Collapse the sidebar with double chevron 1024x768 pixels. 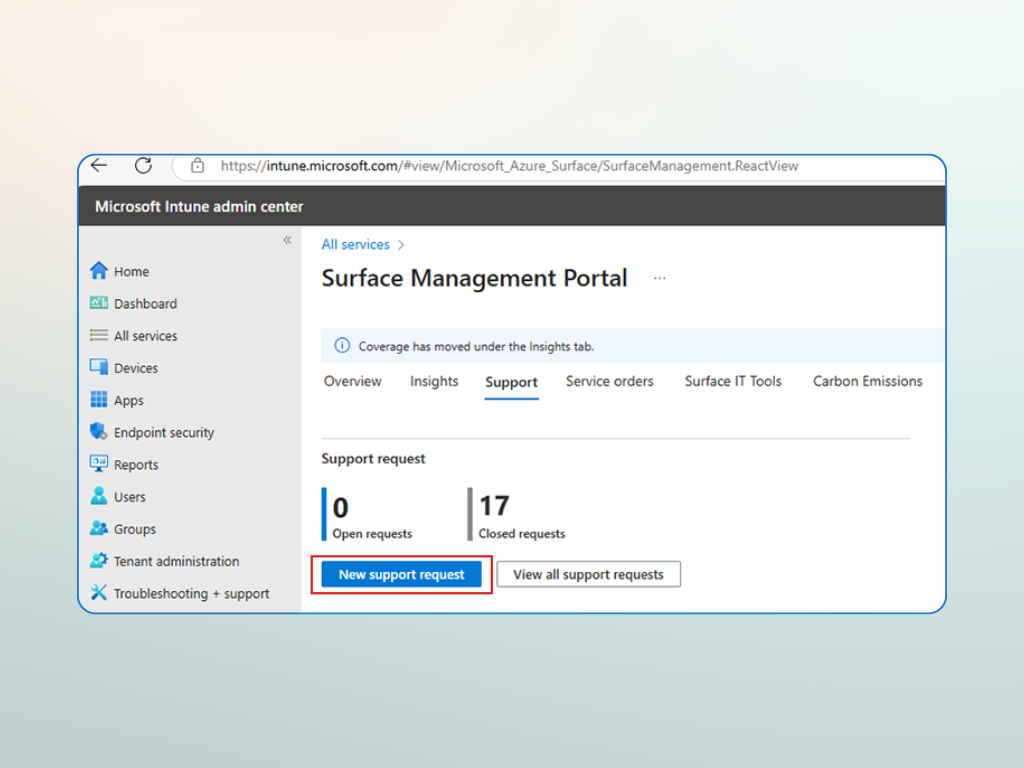pos(287,240)
